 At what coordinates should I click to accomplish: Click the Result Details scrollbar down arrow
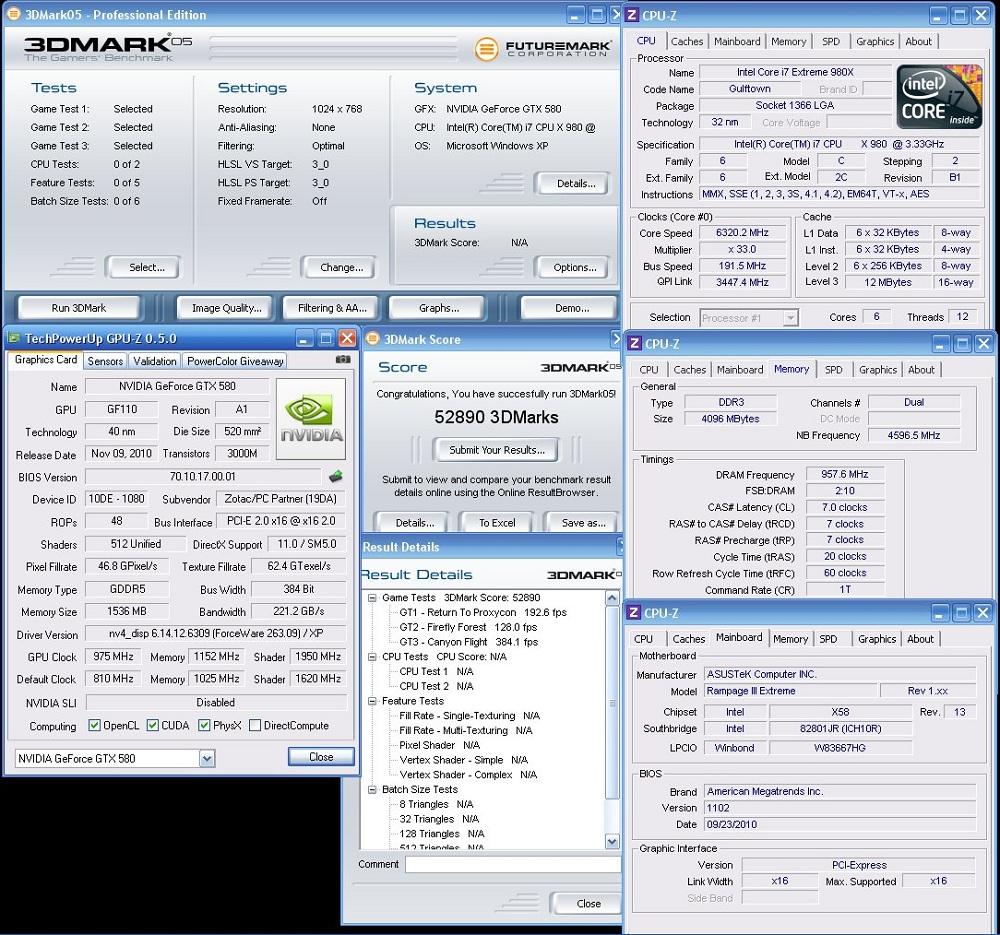click(612, 841)
